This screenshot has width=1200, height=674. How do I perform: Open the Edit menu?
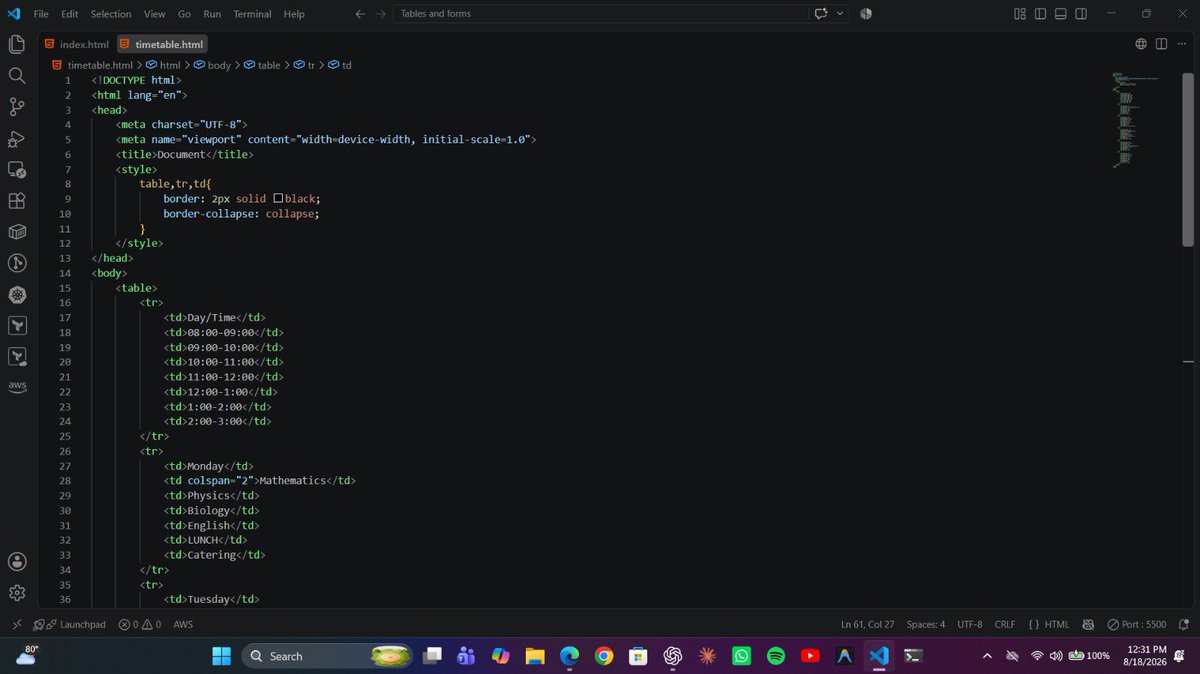(x=69, y=14)
